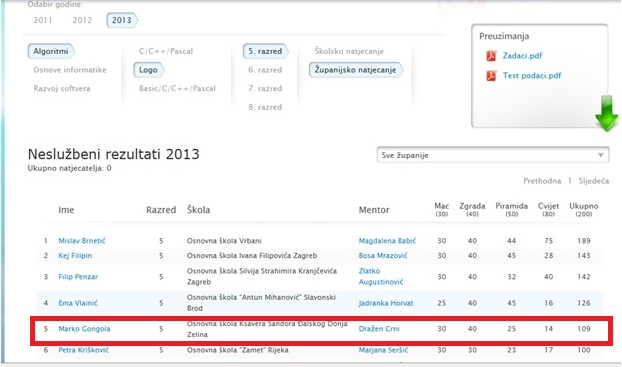
Task: Click the Mentor column header
Action: (374, 210)
